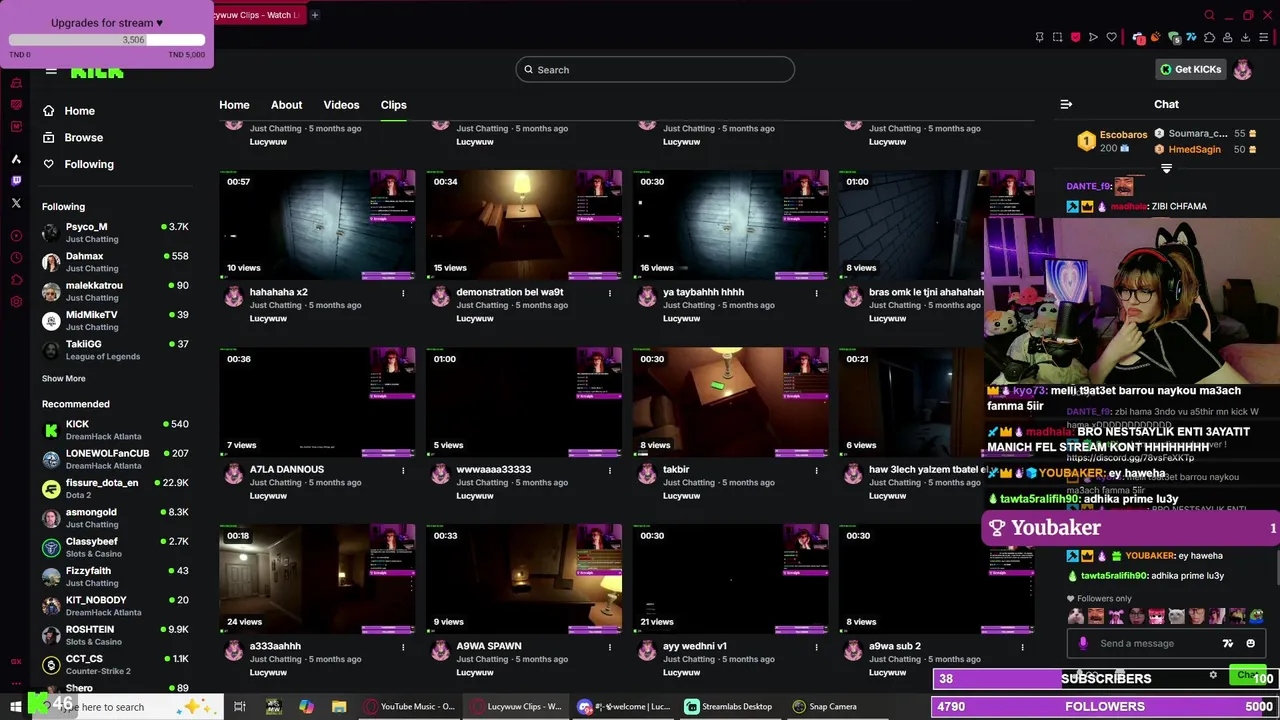This screenshot has height=720, width=1280.
Task: Open player icon in browser sidebar
Action: click(16, 235)
